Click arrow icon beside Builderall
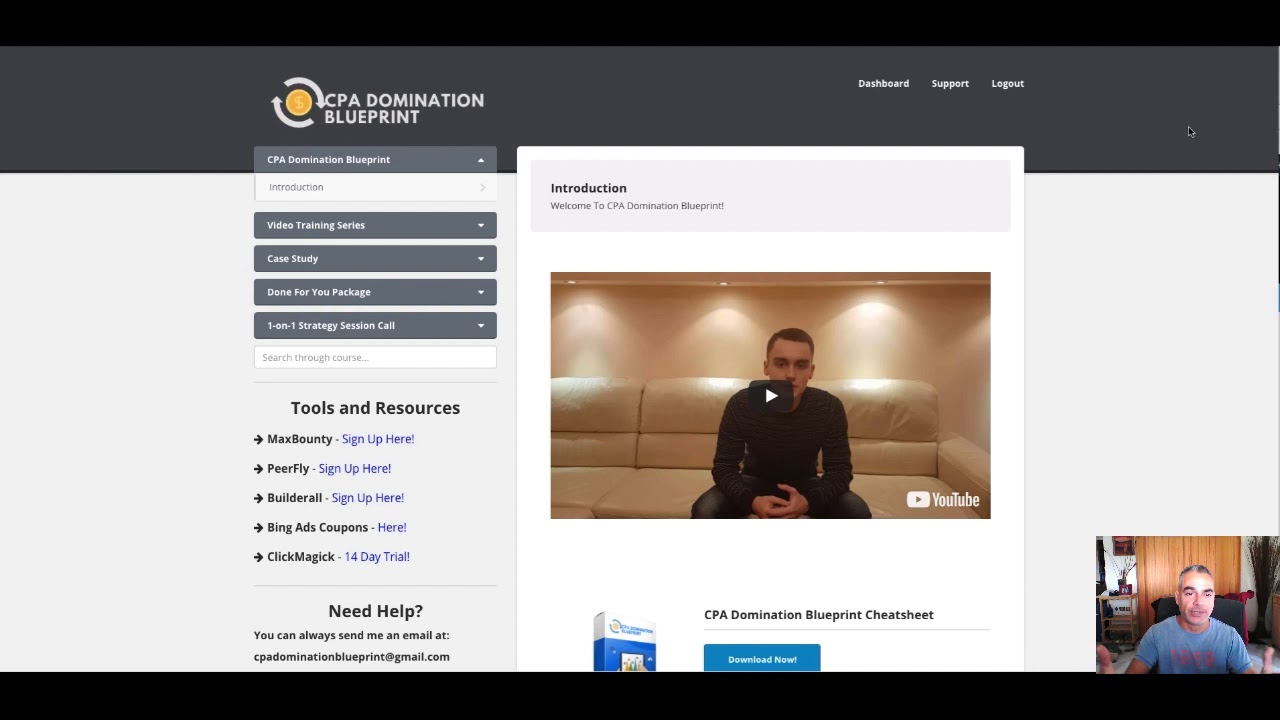1280x720 pixels. pos(259,498)
